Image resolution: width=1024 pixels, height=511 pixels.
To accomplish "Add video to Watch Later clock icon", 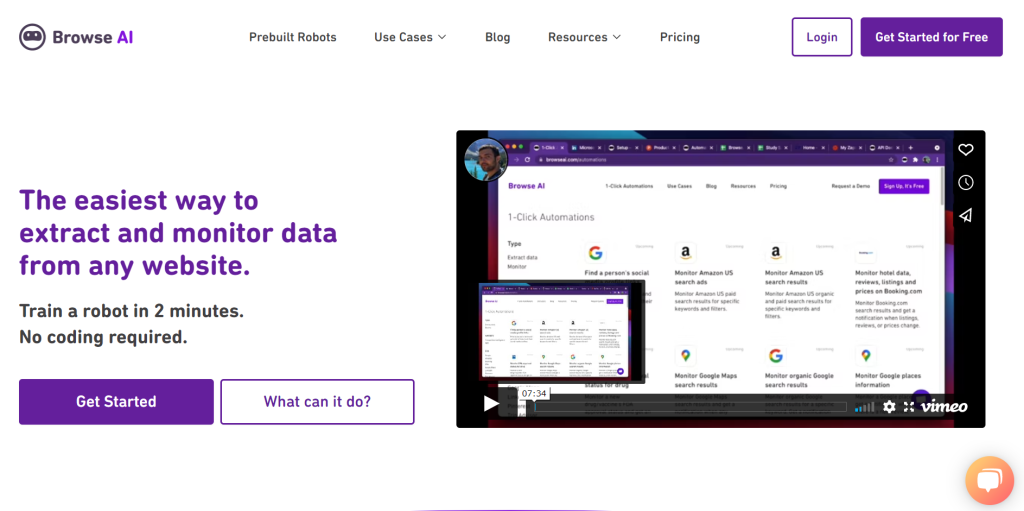I will click(965, 182).
